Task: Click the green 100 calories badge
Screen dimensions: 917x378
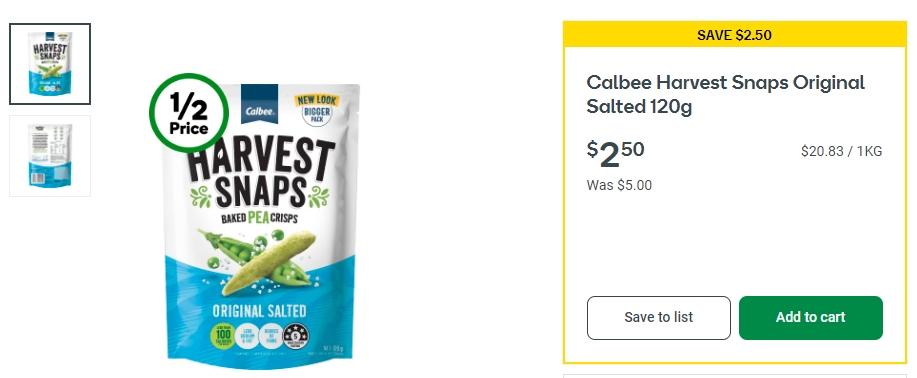Action: (222, 335)
